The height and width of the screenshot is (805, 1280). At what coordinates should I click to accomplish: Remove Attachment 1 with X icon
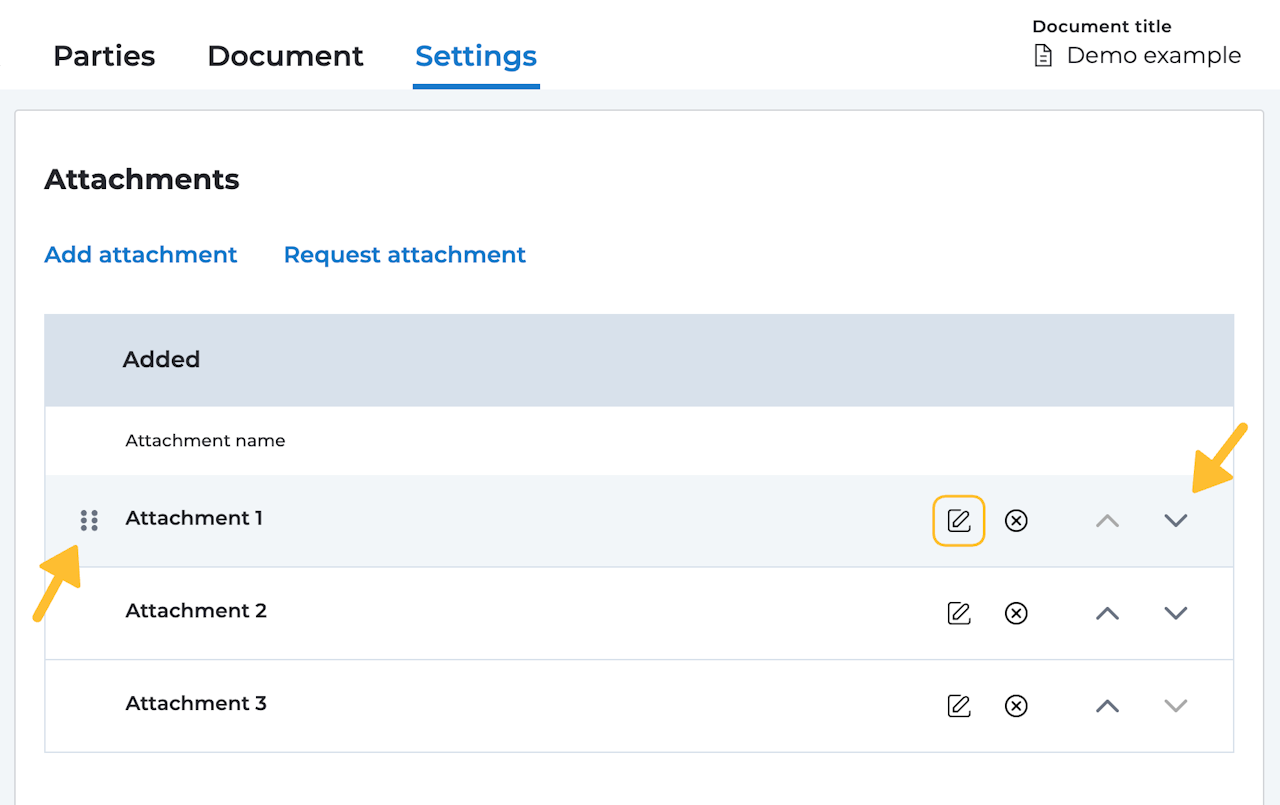1016,520
